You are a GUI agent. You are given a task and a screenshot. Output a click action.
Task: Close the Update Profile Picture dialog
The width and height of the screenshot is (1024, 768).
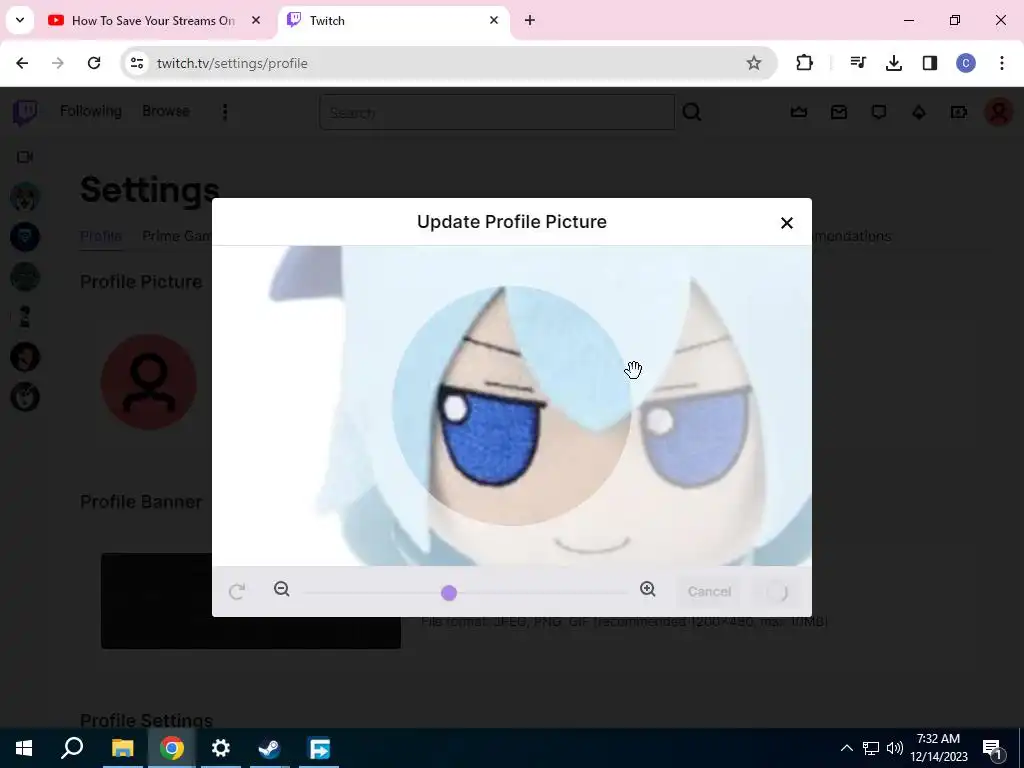pyautogui.click(x=786, y=223)
